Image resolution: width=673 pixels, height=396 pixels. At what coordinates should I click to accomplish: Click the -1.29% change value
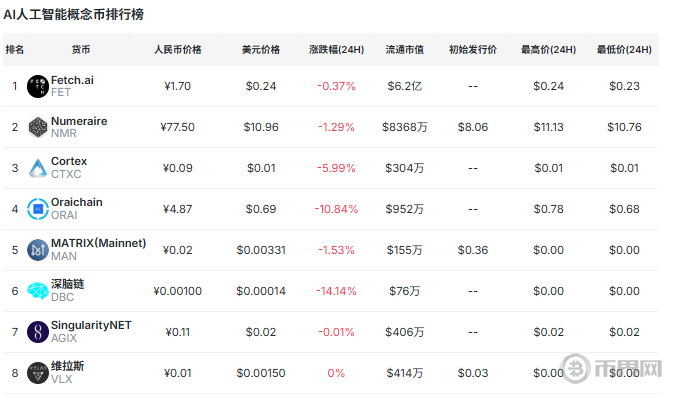336,127
